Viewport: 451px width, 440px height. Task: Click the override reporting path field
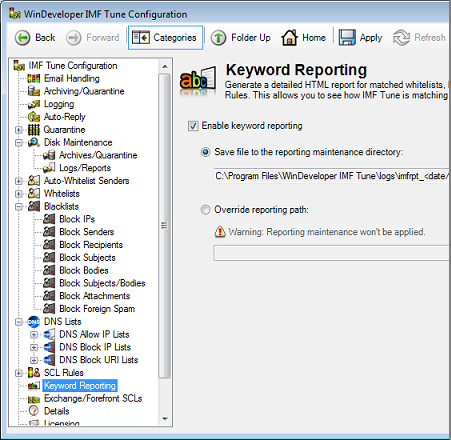tap(331, 253)
